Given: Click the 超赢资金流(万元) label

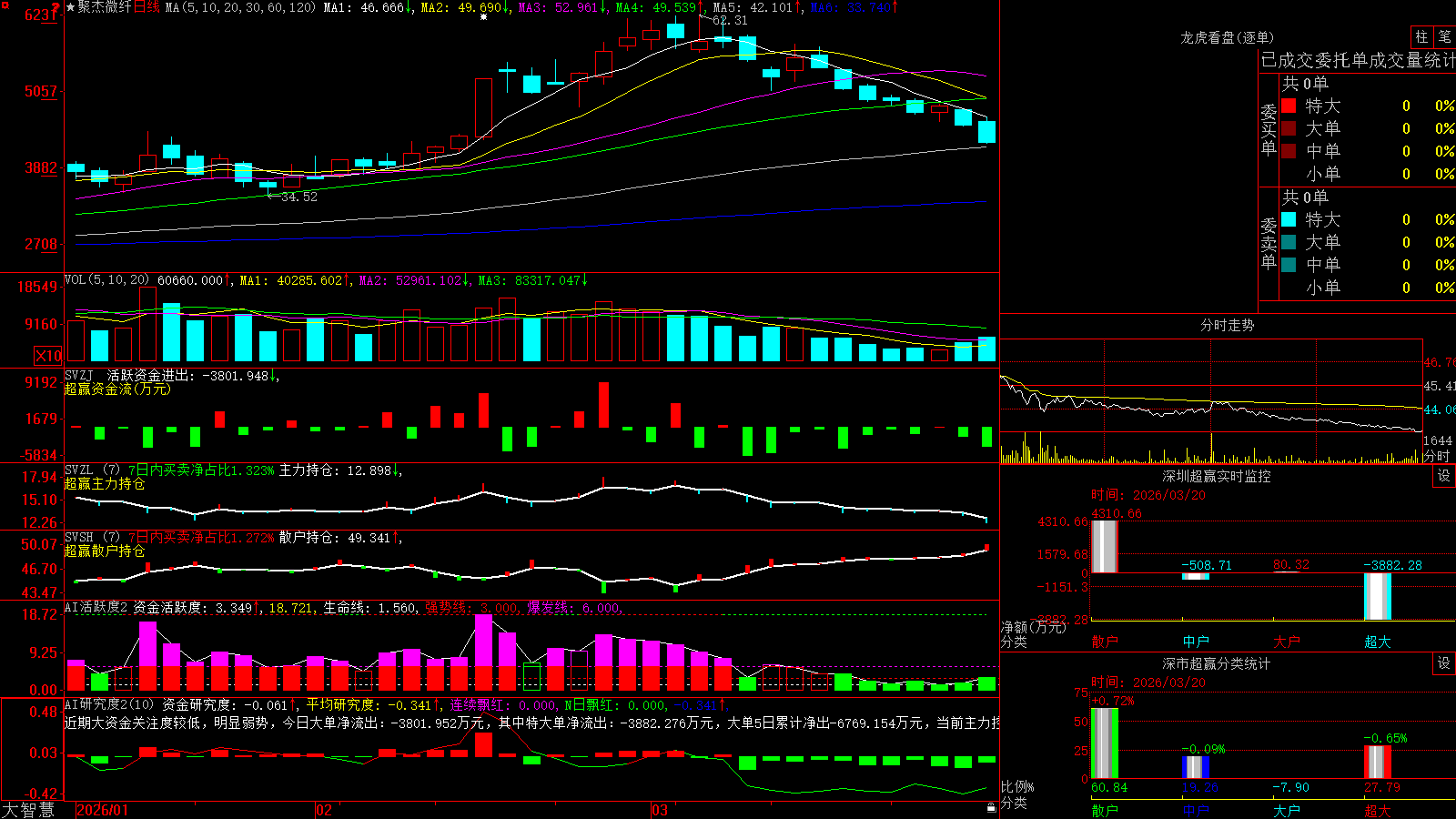Looking at the screenshot, I should [x=117, y=389].
